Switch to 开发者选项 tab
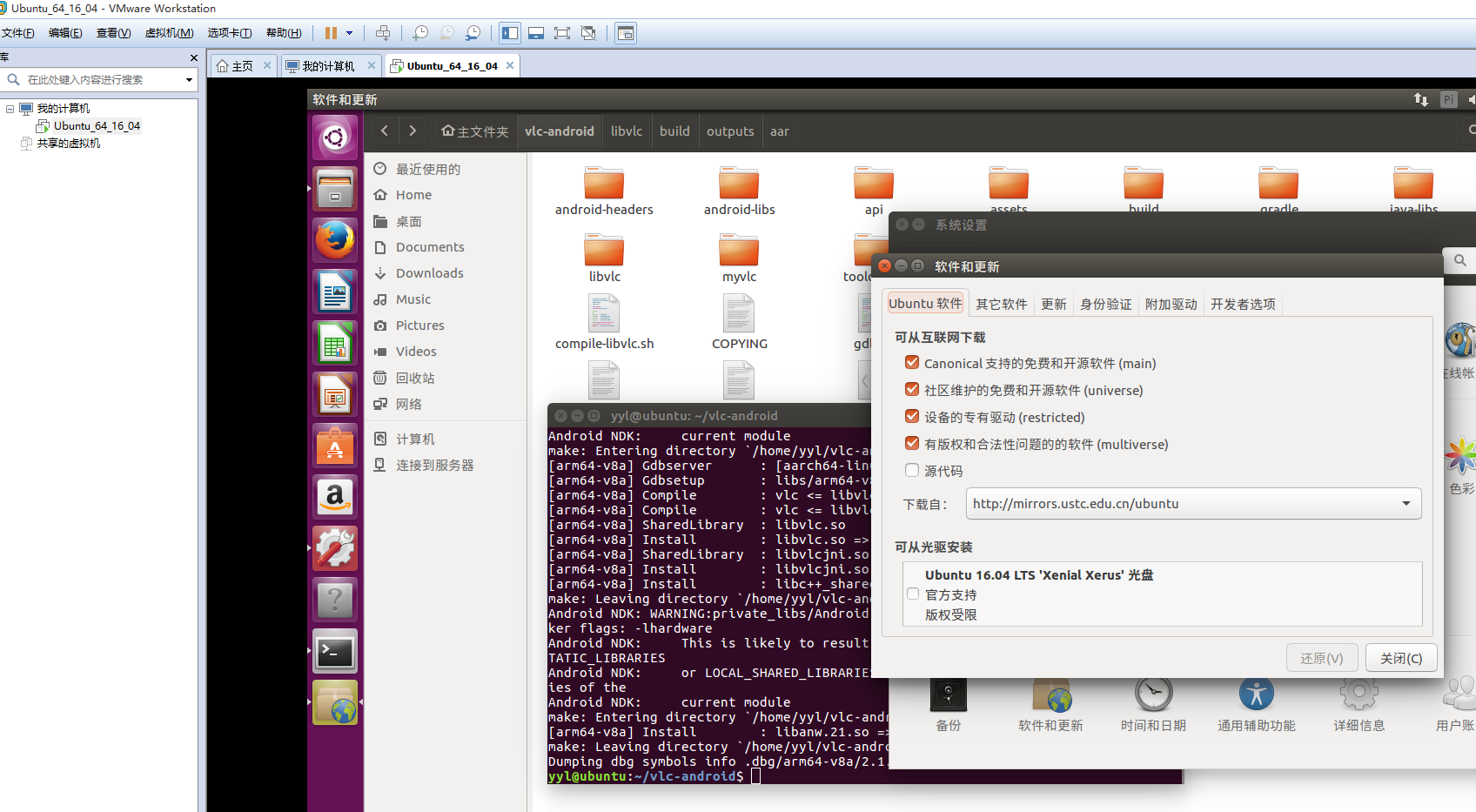 coord(1243,304)
